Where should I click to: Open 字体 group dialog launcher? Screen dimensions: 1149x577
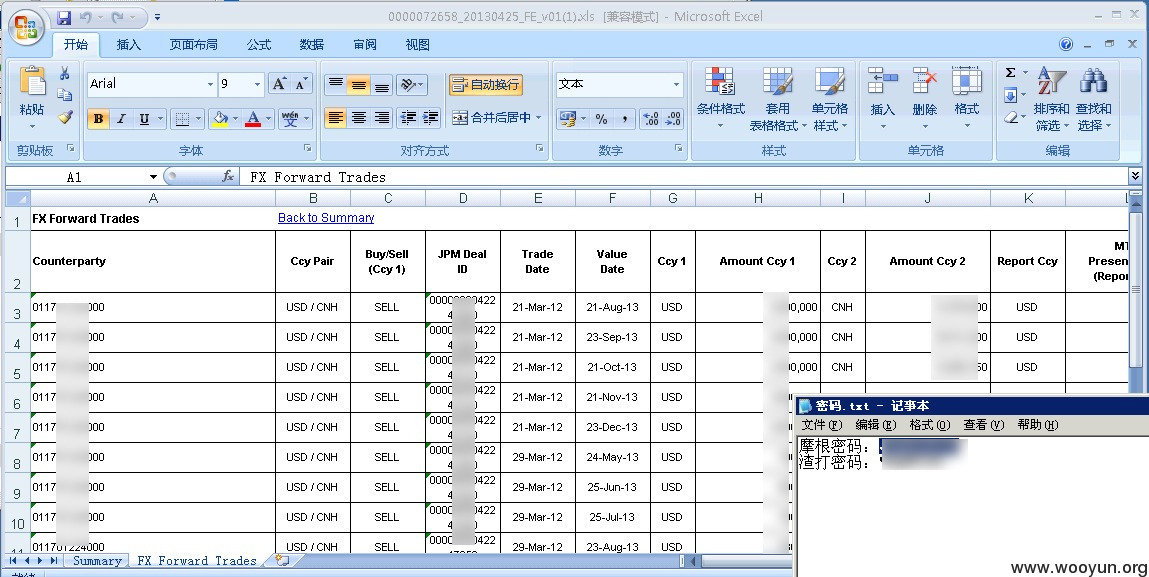pyautogui.click(x=308, y=149)
